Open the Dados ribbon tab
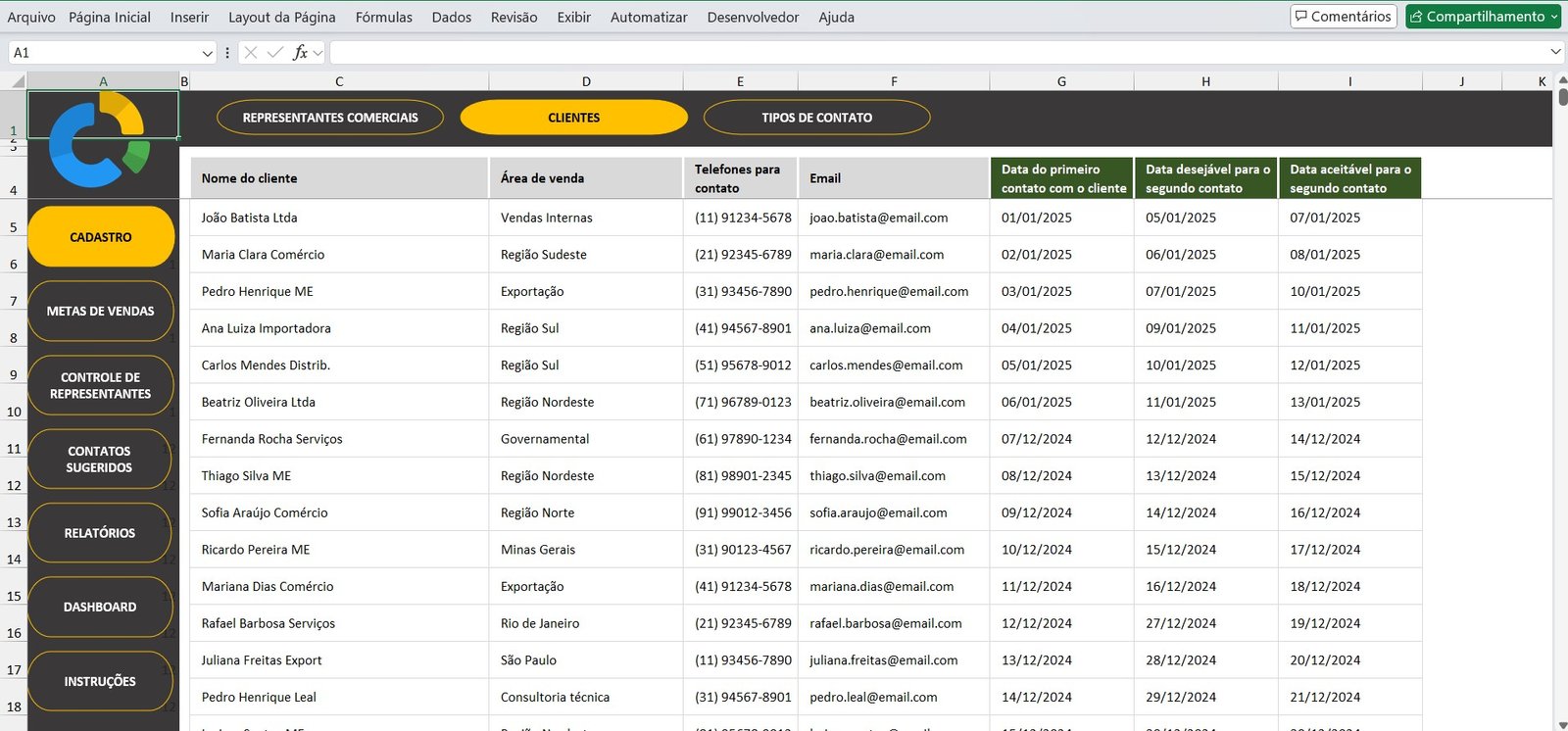Viewport: 1568px width, 731px height. click(451, 17)
